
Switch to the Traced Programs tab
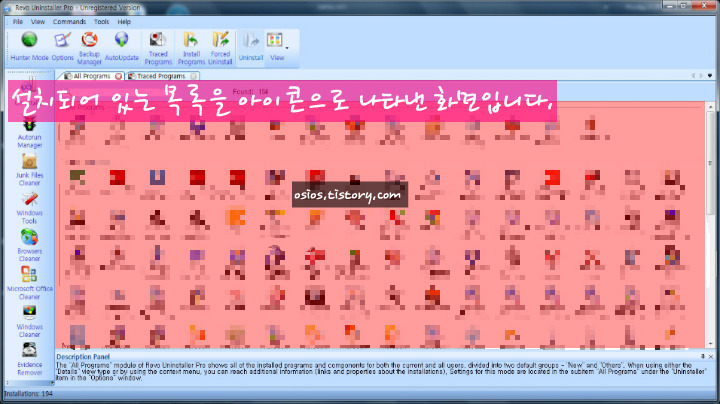(161, 76)
